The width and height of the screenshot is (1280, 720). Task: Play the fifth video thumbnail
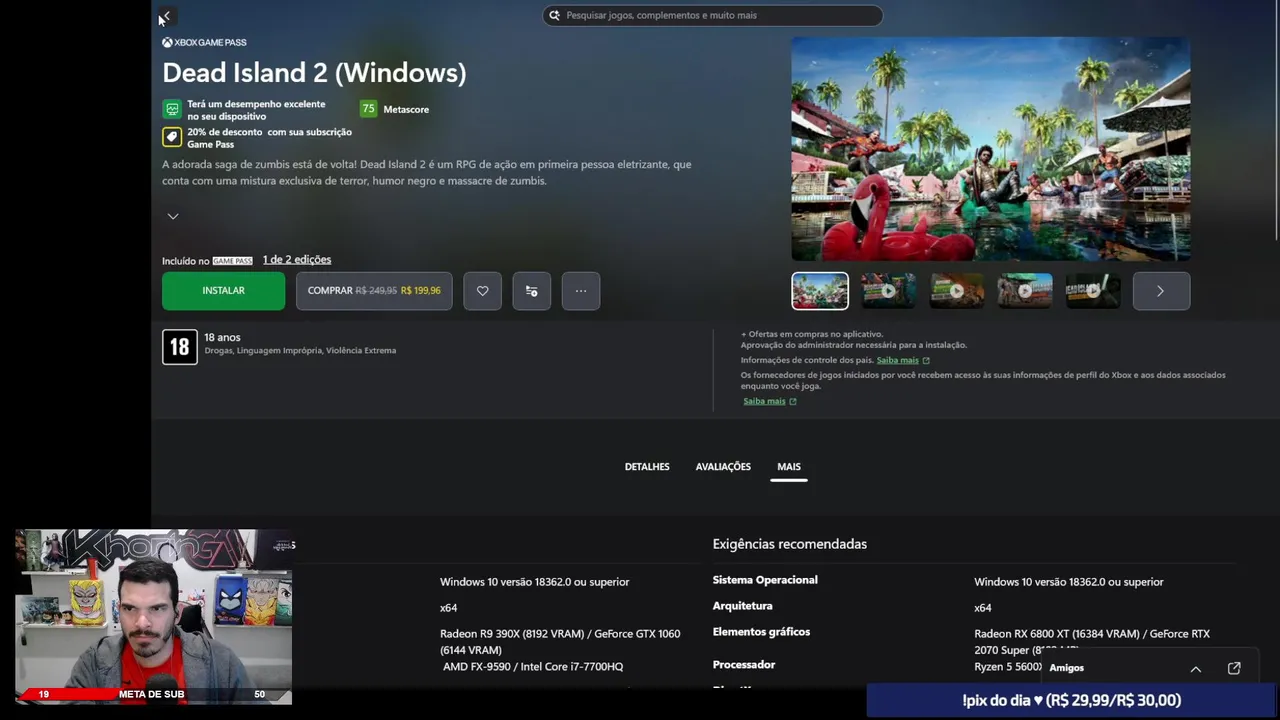point(1093,291)
